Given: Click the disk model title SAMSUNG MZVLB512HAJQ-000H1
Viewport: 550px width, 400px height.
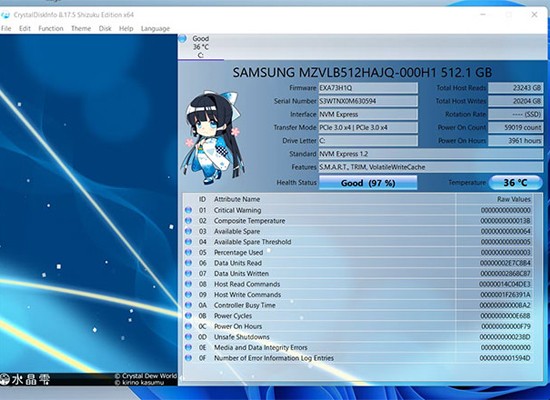Looking at the screenshot, I should [362, 73].
